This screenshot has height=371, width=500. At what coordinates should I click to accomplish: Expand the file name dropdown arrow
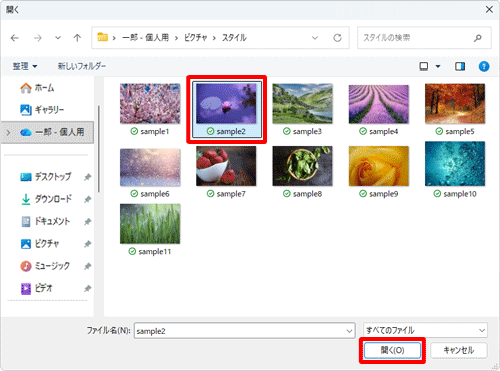(x=349, y=331)
